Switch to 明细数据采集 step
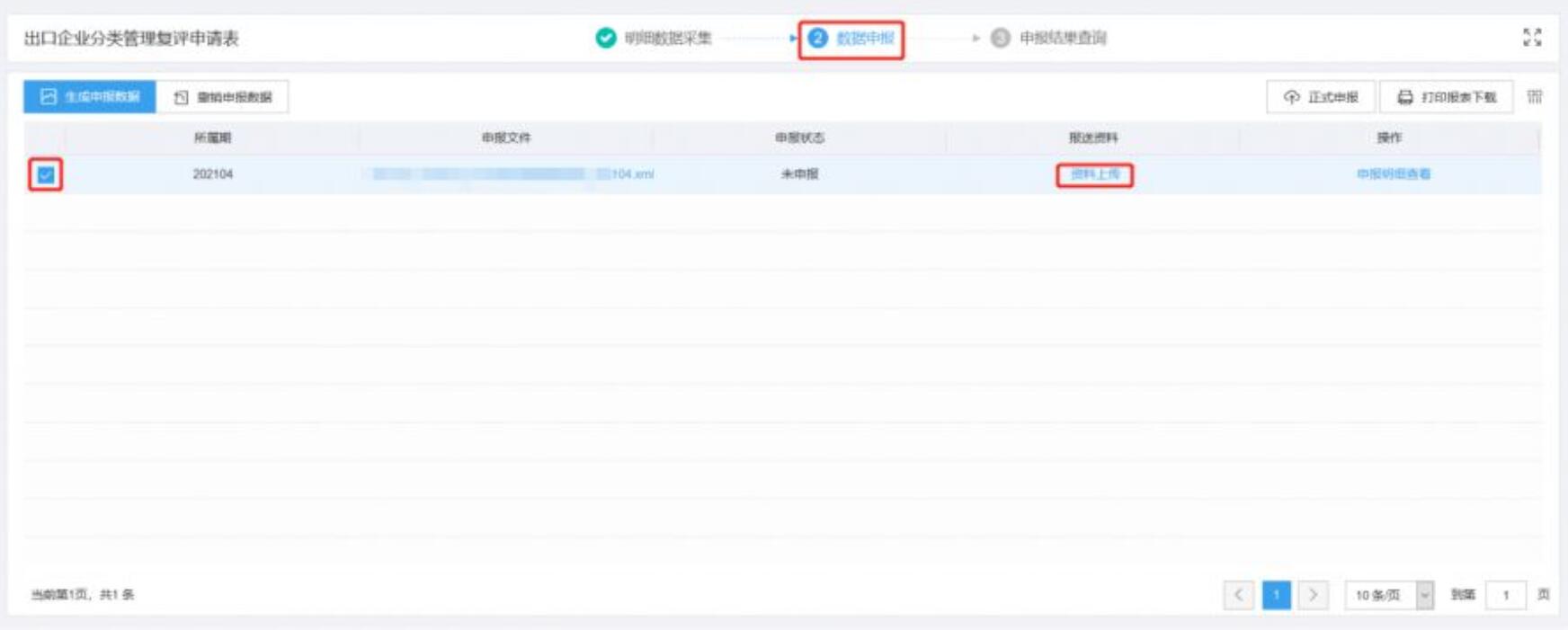 tap(667, 38)
